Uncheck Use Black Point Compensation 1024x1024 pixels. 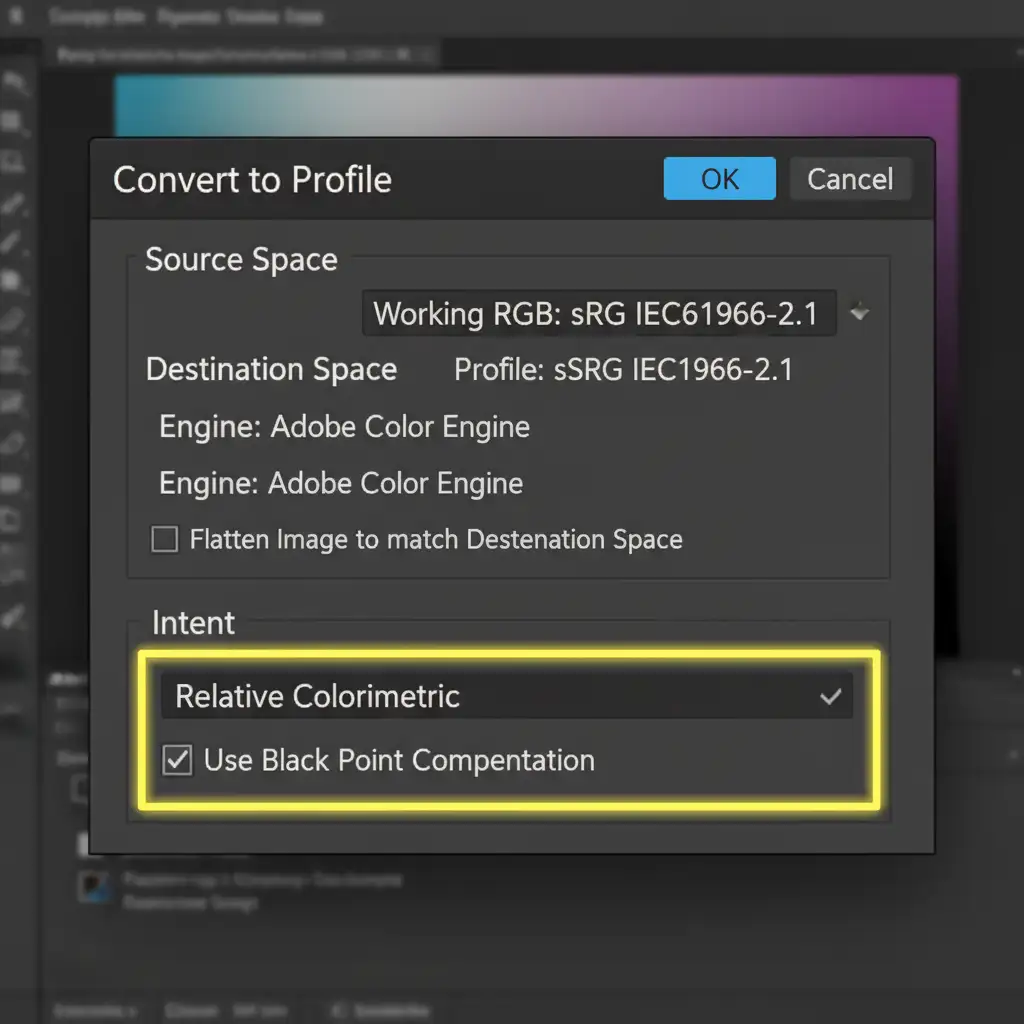[x=177, y=761]
